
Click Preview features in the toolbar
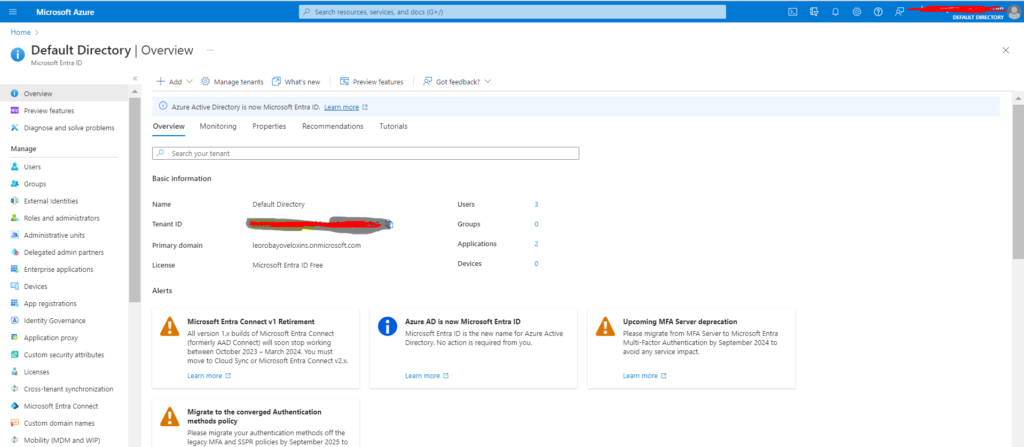point(372,82)
